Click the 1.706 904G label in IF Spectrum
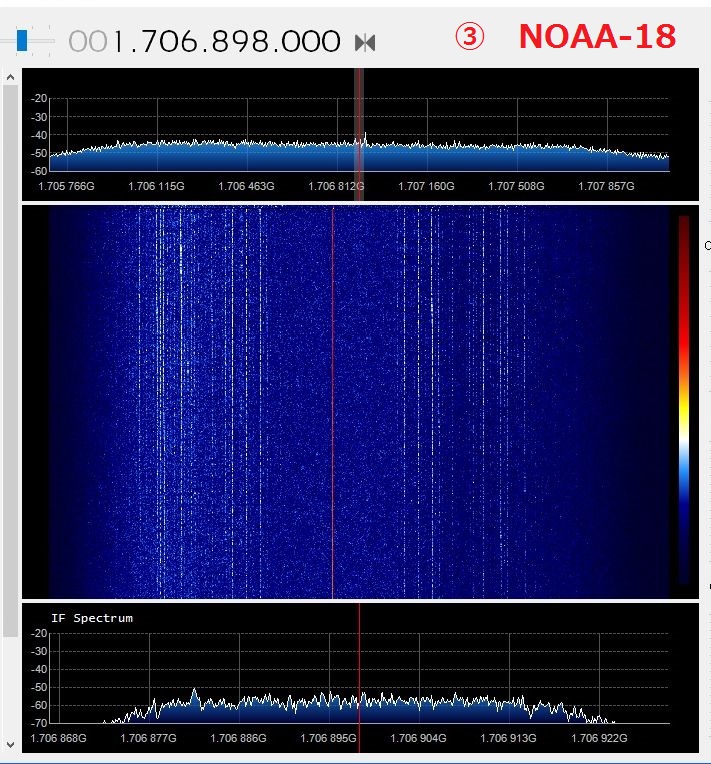The image size is (711, 764). tap(418, 738)
